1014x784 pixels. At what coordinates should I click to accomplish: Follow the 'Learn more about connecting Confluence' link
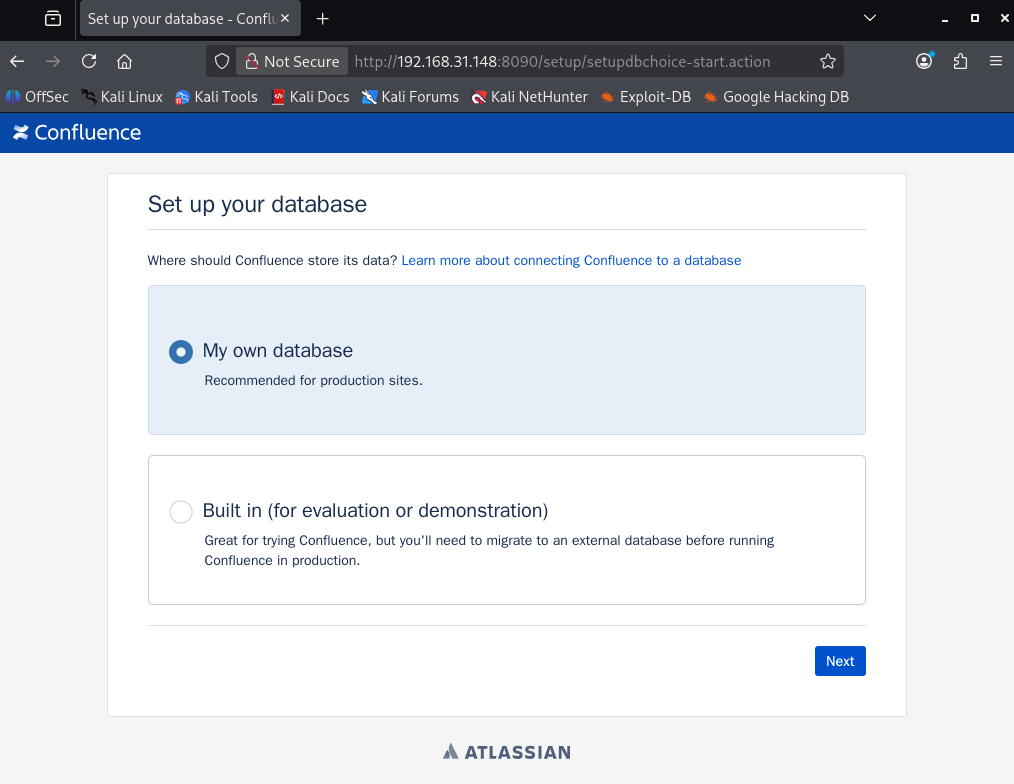pyautogui.click(x=571, y=260)
